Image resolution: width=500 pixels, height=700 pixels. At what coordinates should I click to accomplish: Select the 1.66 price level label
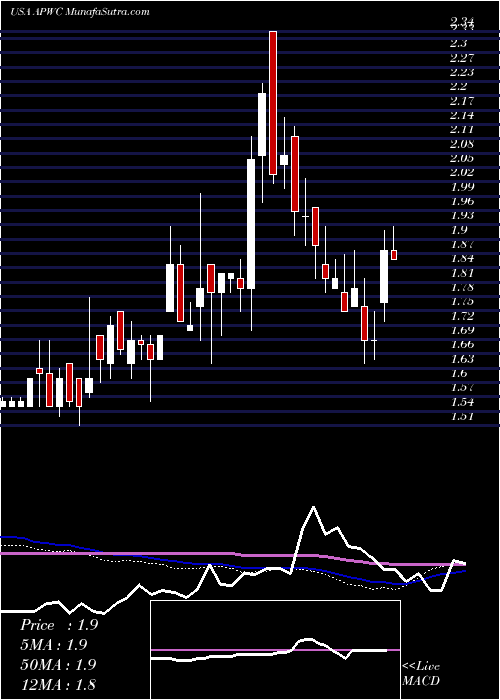coord(462,345)
